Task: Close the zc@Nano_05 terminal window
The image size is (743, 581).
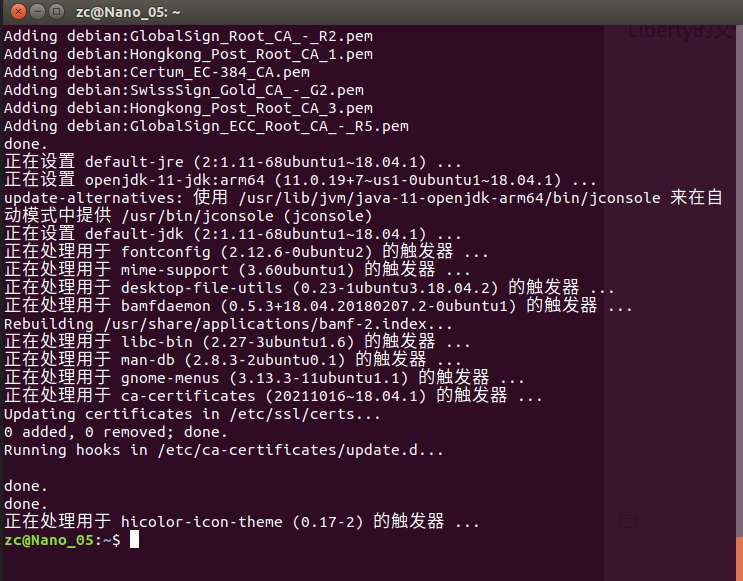Action: pos(18,11)
